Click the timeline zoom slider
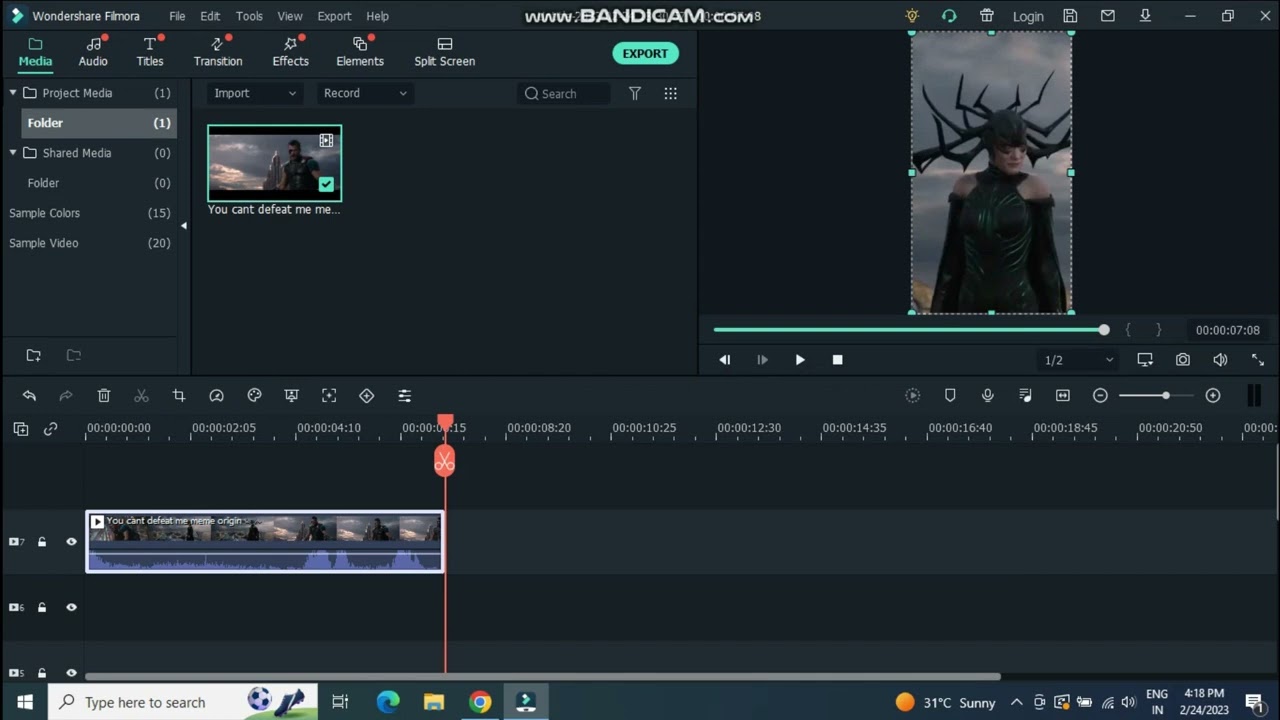1280x720 pixels. click(1156, 396)
